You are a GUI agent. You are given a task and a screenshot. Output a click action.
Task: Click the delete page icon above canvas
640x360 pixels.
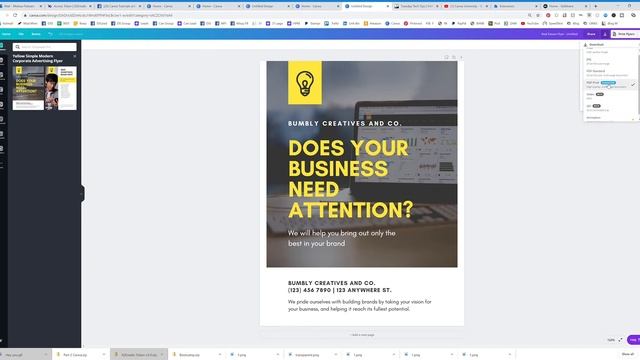[x=453, y=57]
